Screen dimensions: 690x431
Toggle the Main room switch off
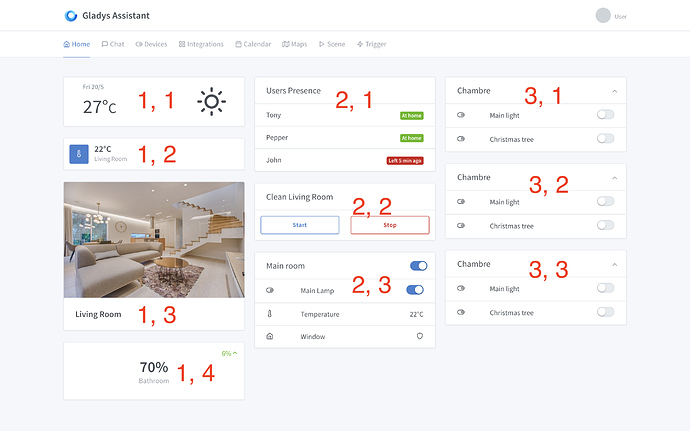pos(418,265)
